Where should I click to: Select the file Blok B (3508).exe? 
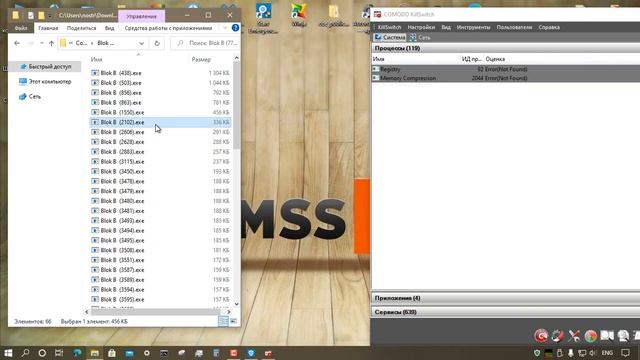click(x=160, y=250)
